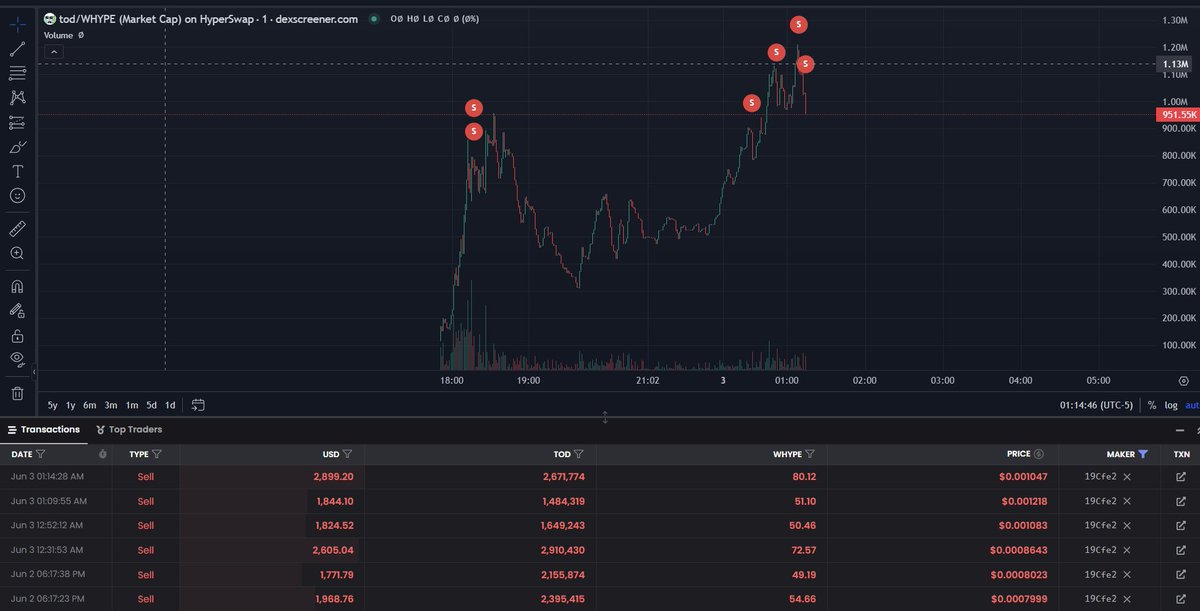This screenshot has height=611, width=1200.
Task: Click the $0.001218 price cell
Action: (x=1021, y=501)
